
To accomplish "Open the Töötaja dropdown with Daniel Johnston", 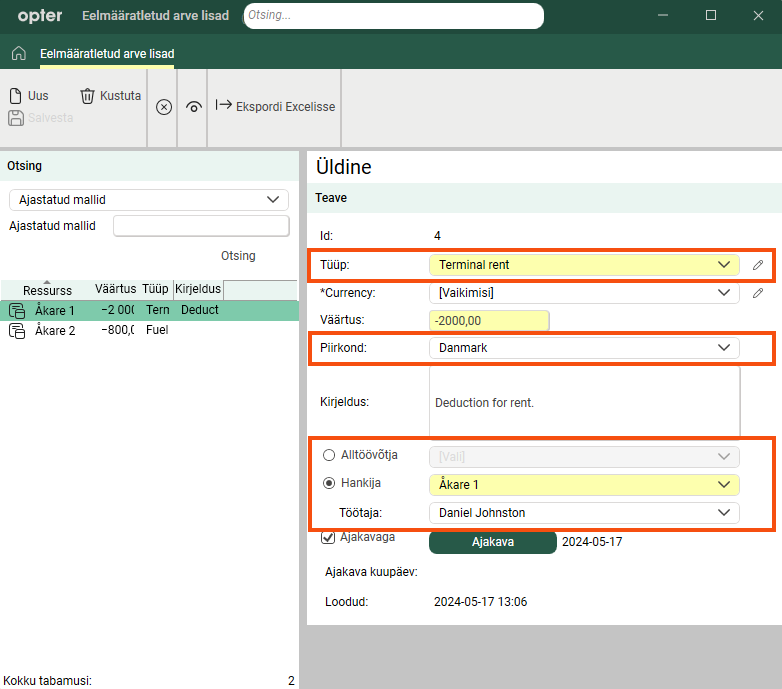I will click(584, 513).
